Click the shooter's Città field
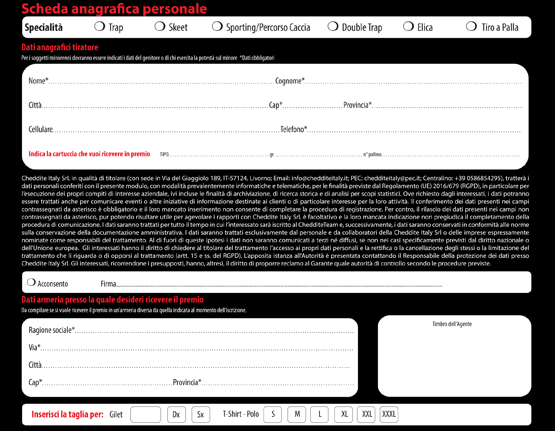This screenshot has height=431, width=555. 155,105
